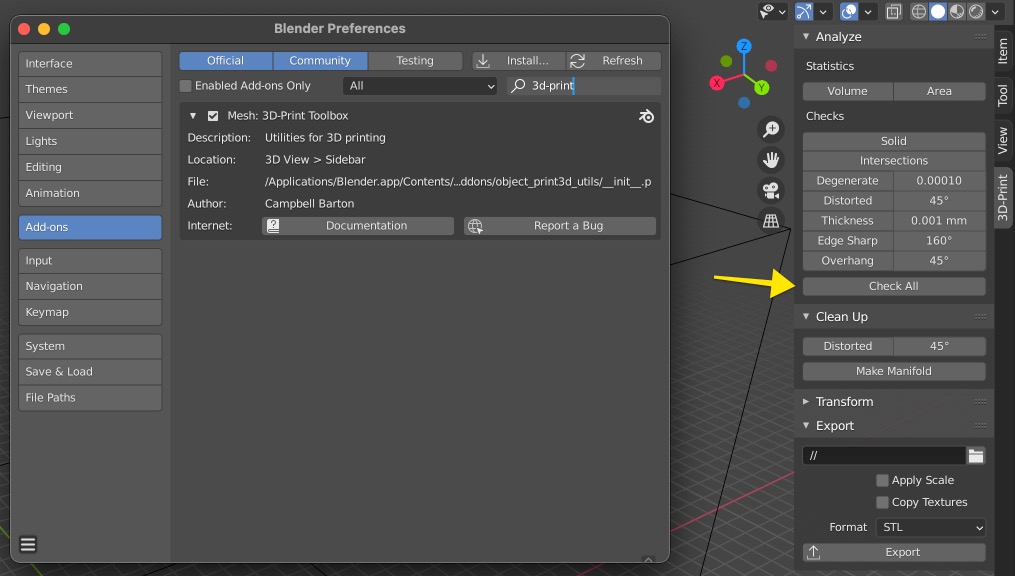Screen dimensions: 1015x576
Task: Open the shading options dropdown arrow
Action: [995, 12]
